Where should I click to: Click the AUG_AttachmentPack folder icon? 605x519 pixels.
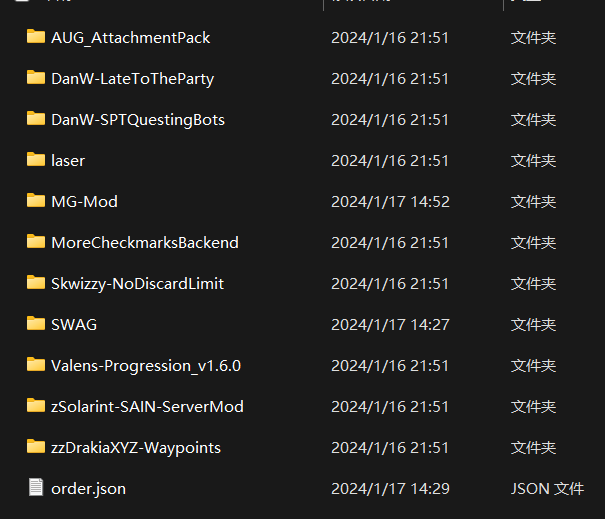[x=36, y=37]
